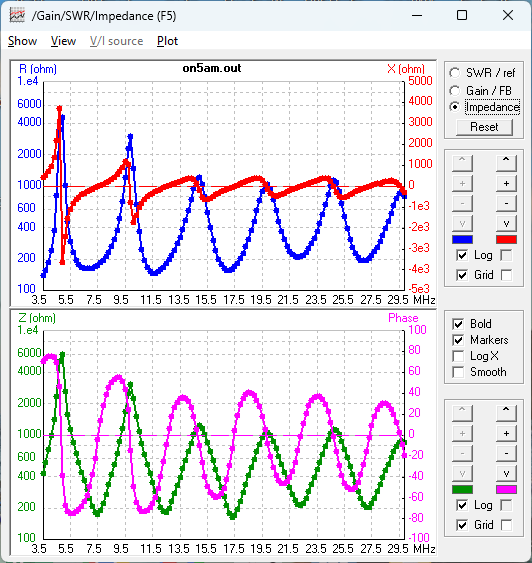This screenshot has width=532, height=563.
Task: Click the grayed ^ button above the blue swatch
Action: tap(462, 163)
